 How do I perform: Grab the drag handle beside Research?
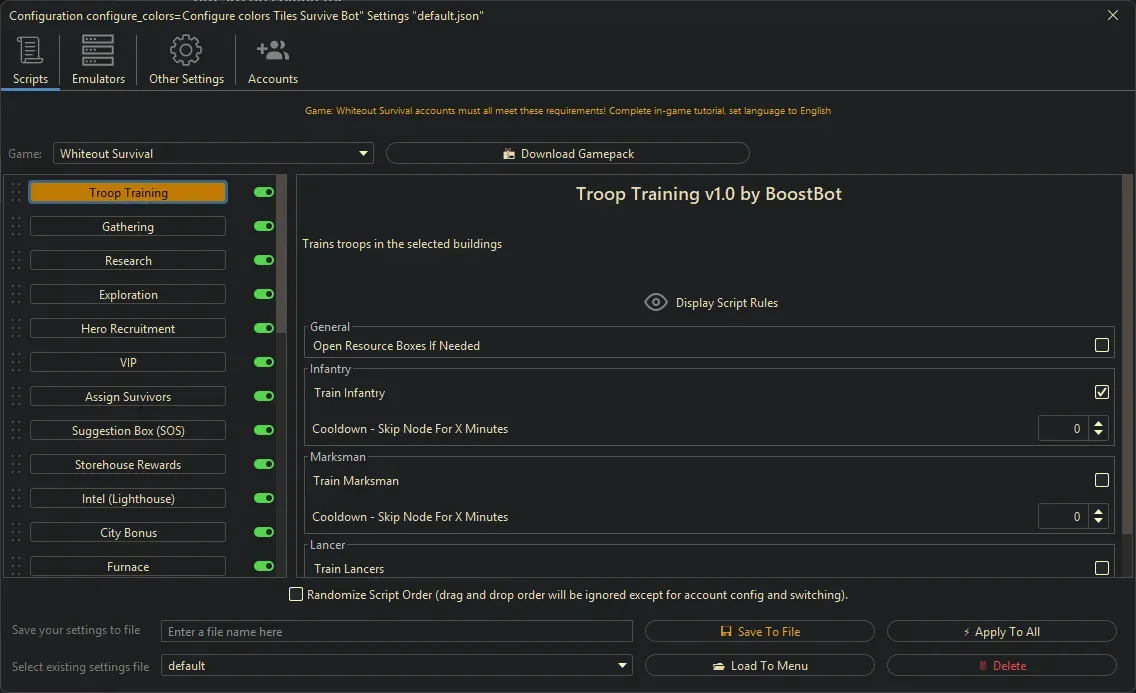[x=16, y=260]
